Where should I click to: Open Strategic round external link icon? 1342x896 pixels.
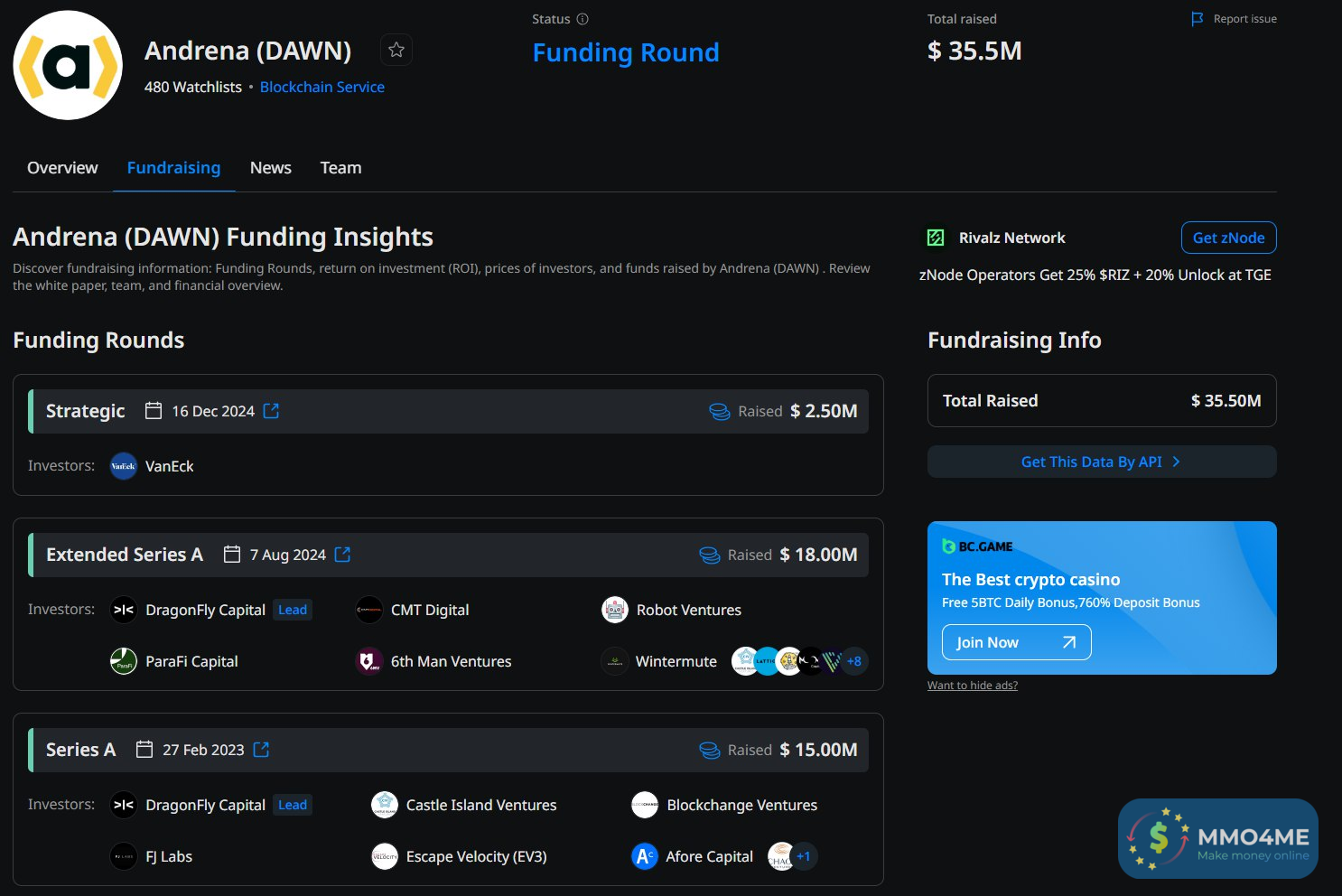[x=271, y=411]
